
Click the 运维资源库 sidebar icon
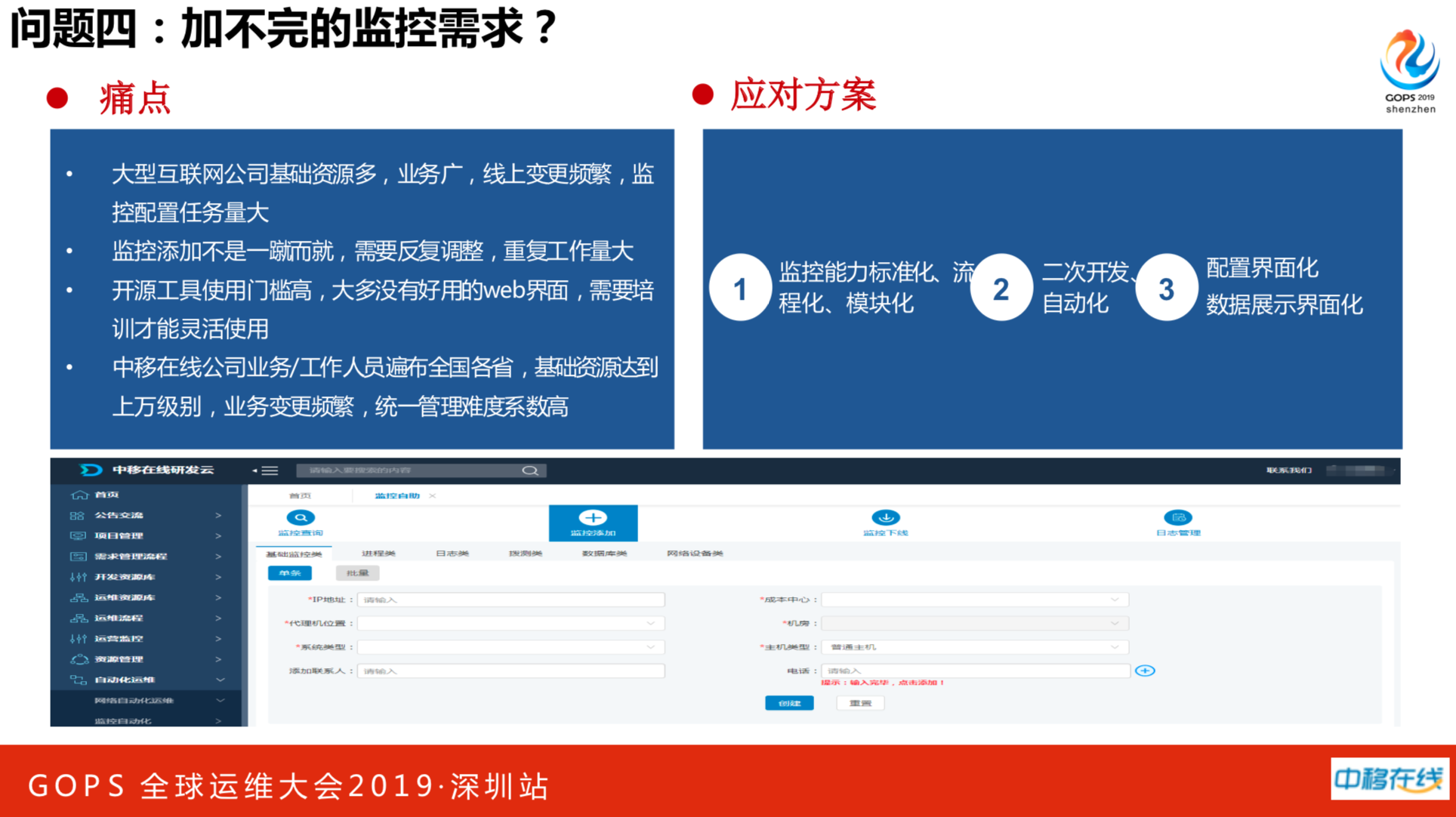[x=79, y=597]
